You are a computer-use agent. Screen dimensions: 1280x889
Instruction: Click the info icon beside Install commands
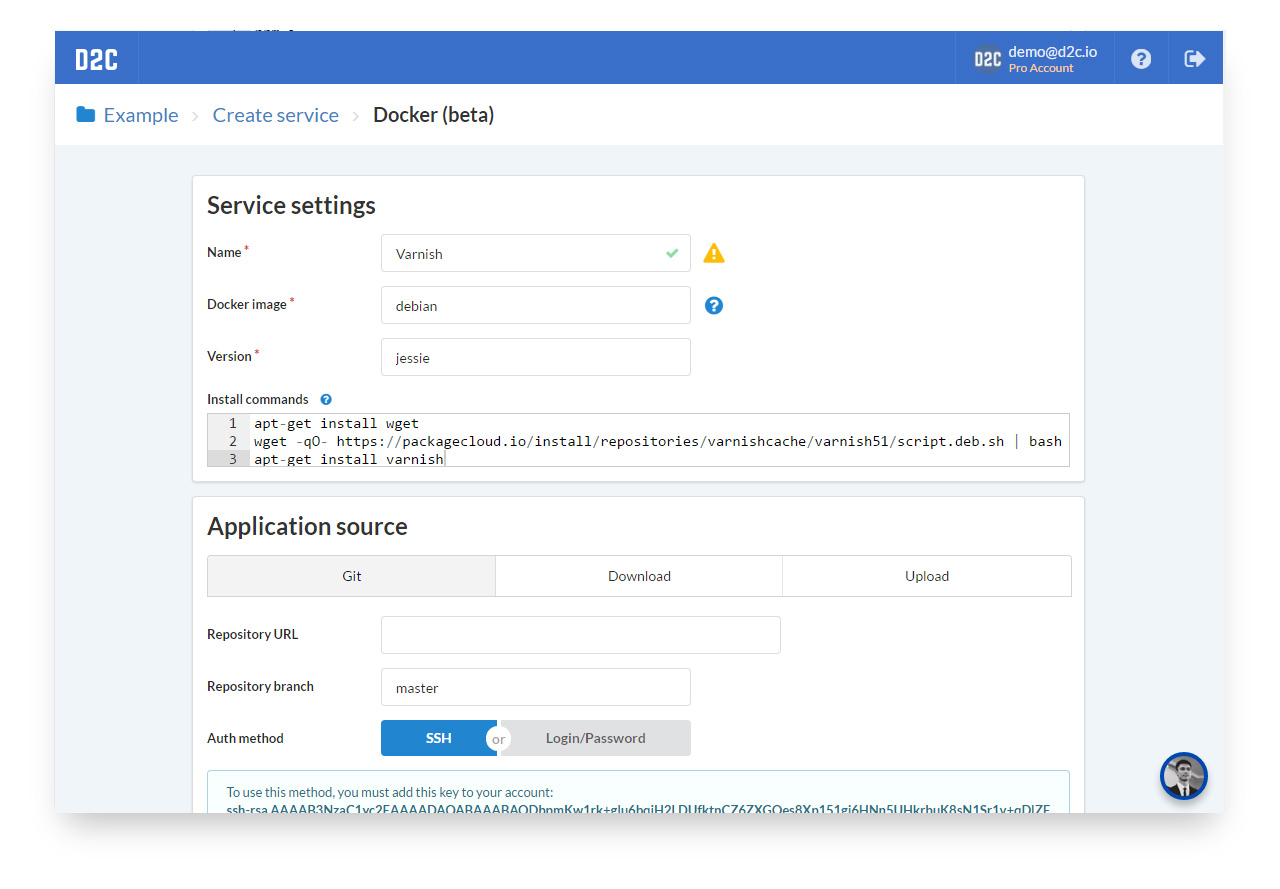(x=326, y=399)
